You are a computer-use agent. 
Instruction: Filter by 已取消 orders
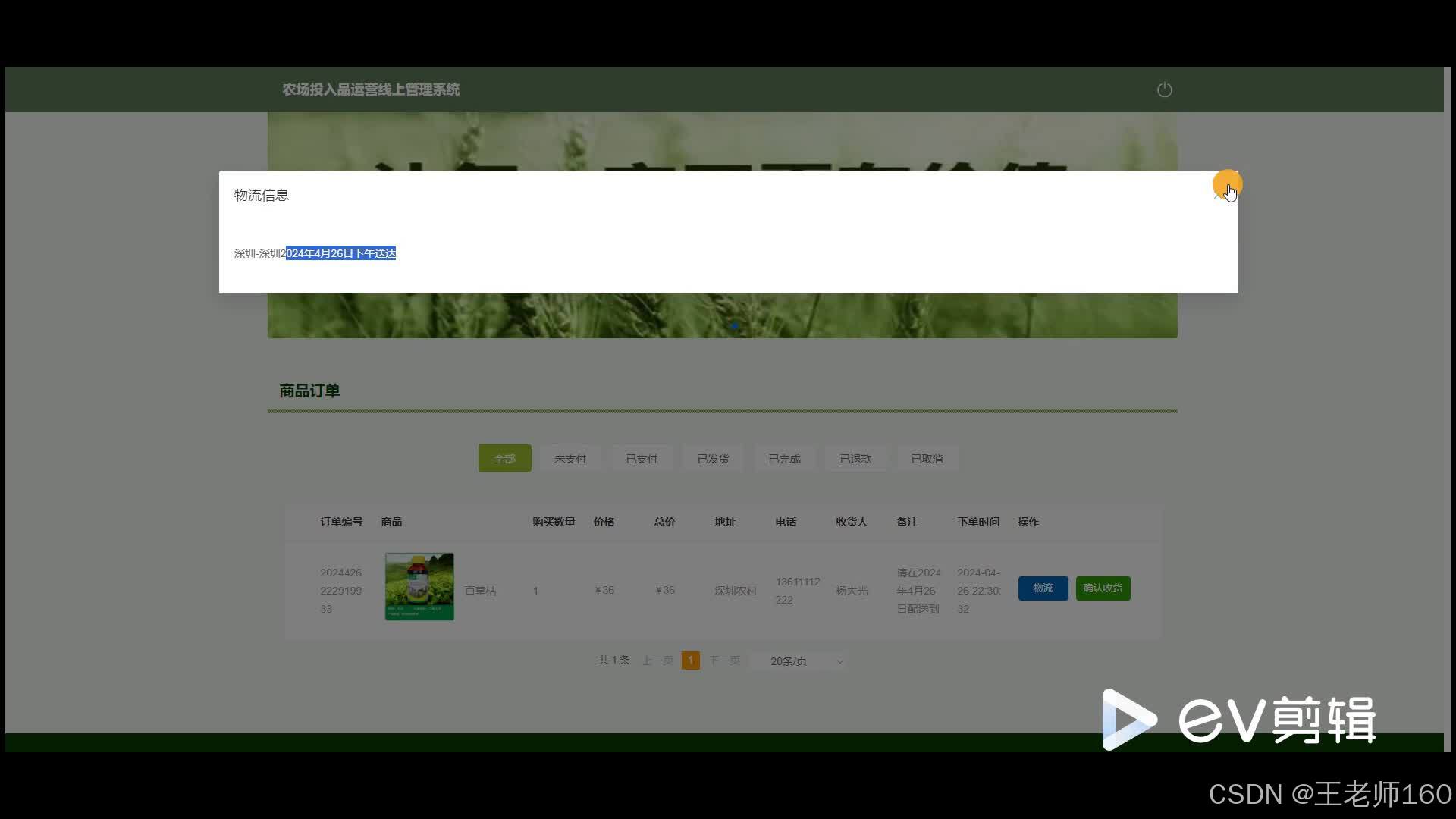[927, 459]
